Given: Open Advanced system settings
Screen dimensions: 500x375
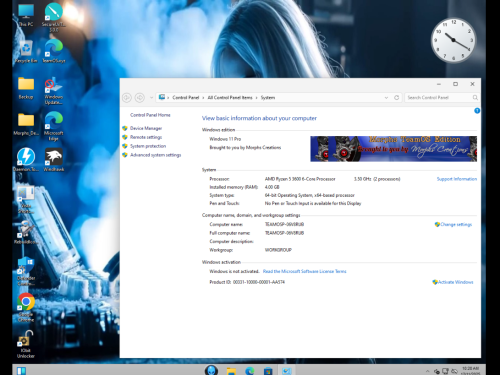Looking at the screenshot, I should coord(156,155).
